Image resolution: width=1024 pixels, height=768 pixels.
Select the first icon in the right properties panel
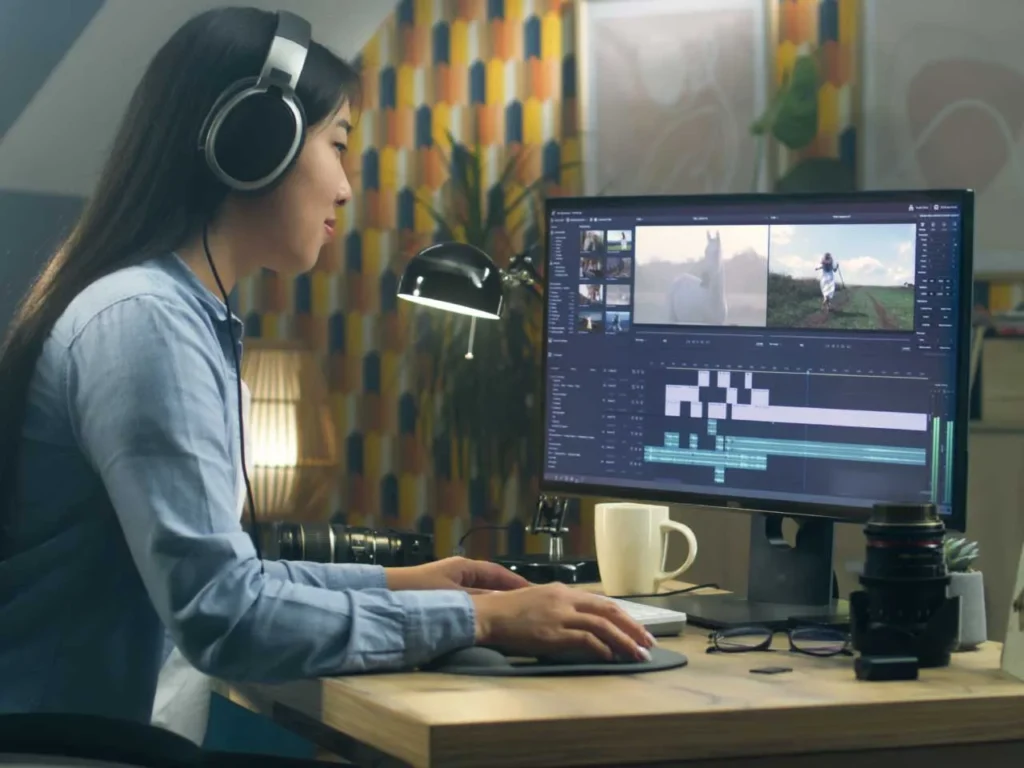click(x=922, y=224)
